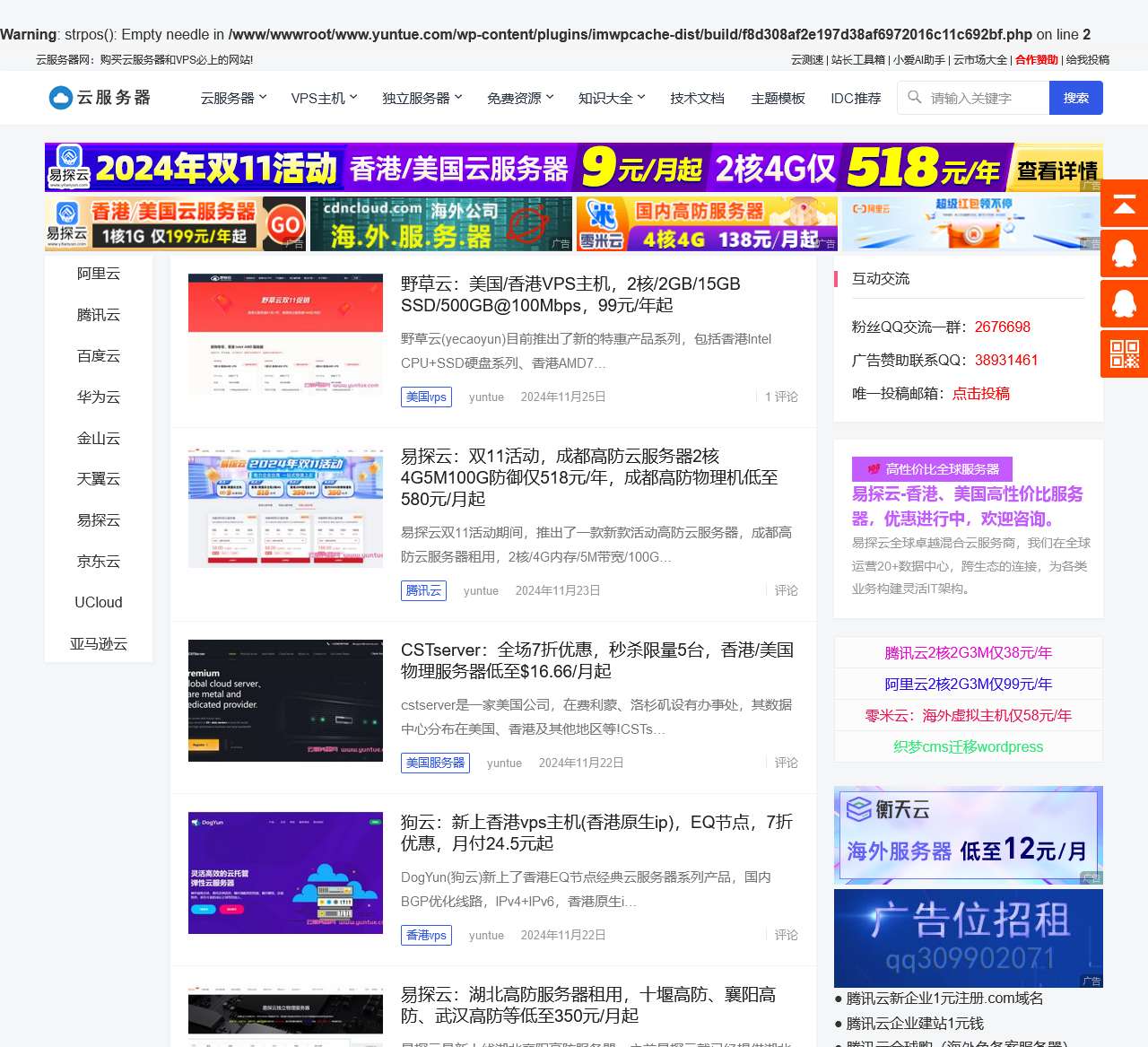Image resolution: width=1148 pixels, height=1047 pixels.
Task: Open the 云测速 top link
Action: point(807,59)
